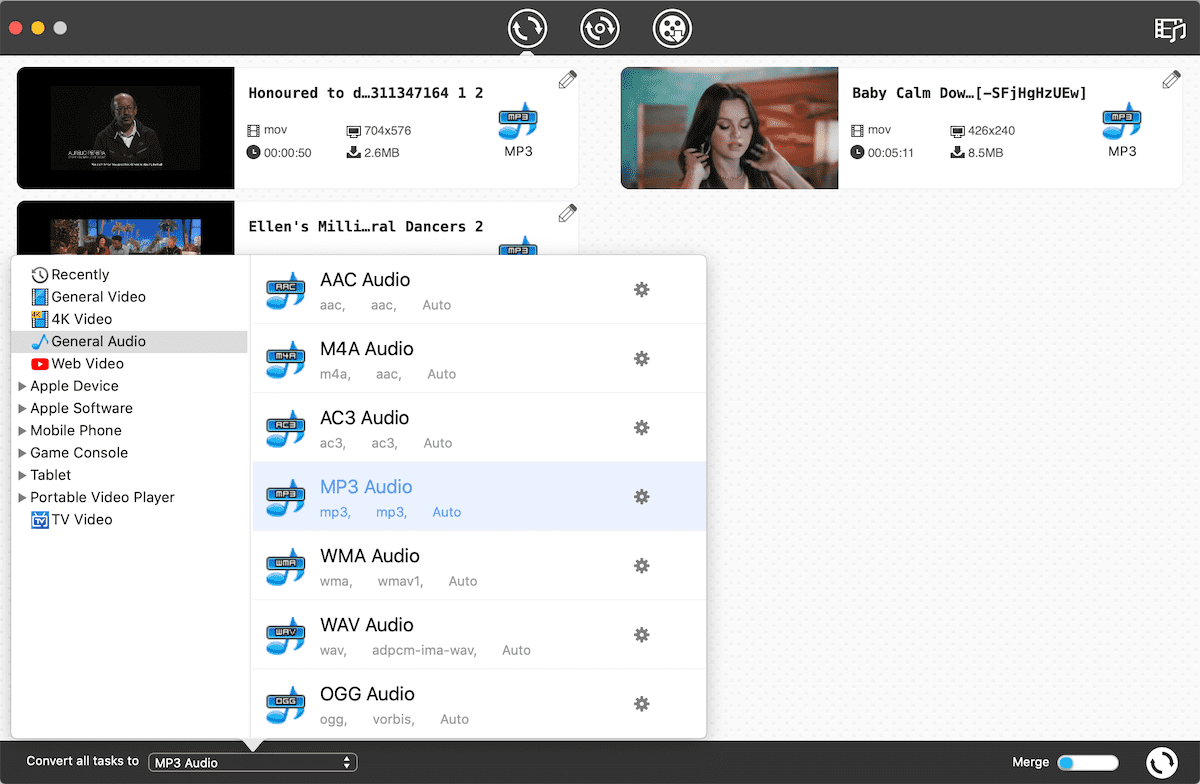Open settings gear for AAC Audio
1200x784 pixels.
click(x=642, y=290)
